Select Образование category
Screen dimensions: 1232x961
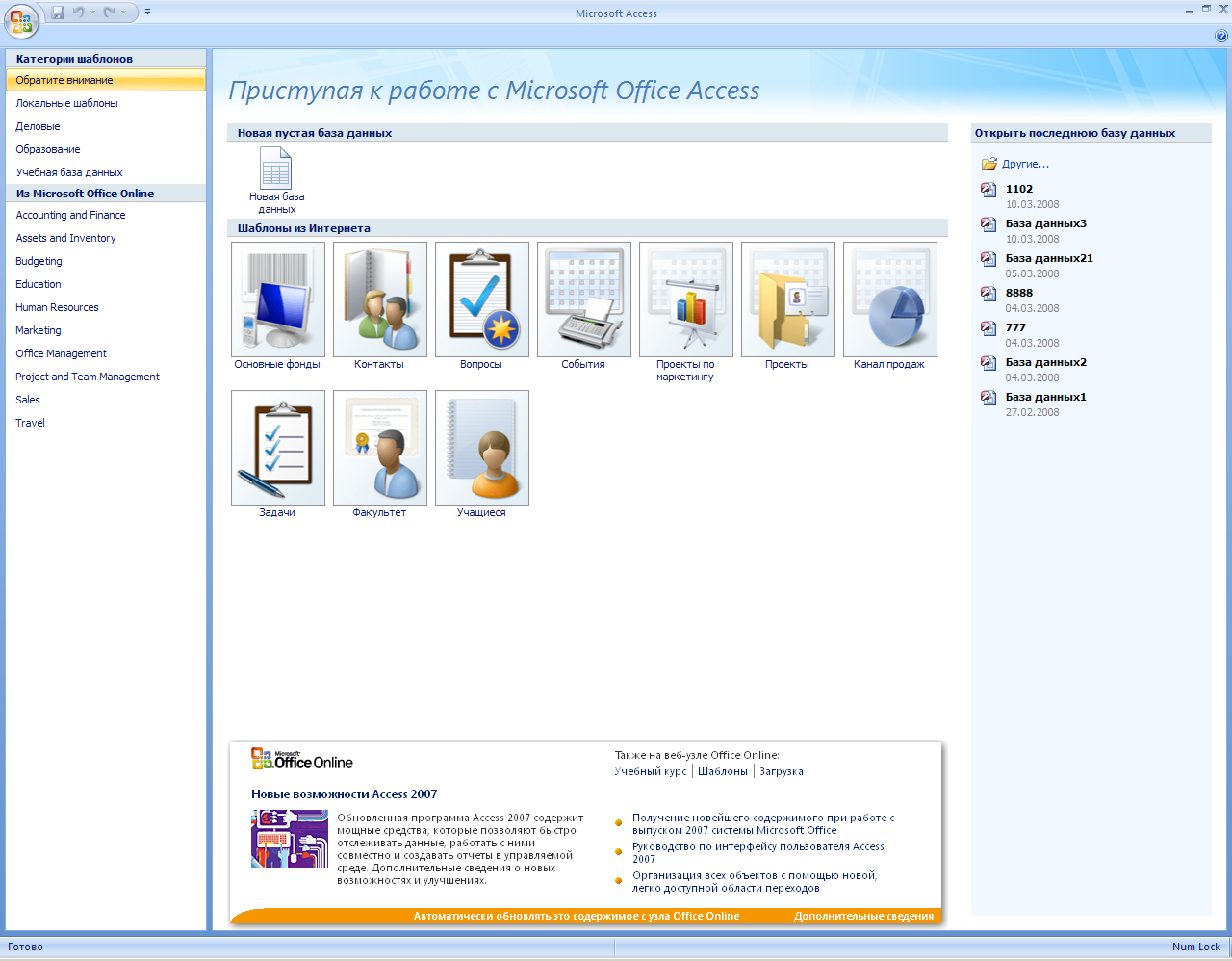[x=106, y=149]
